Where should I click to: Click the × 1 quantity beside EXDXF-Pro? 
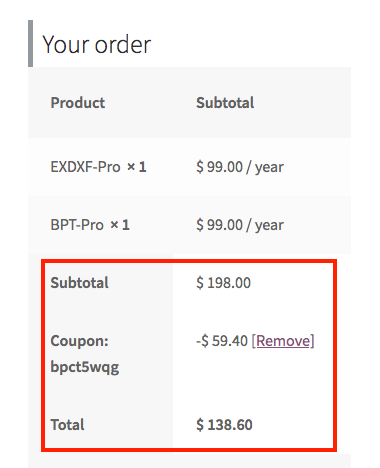(x=137, y=167)
